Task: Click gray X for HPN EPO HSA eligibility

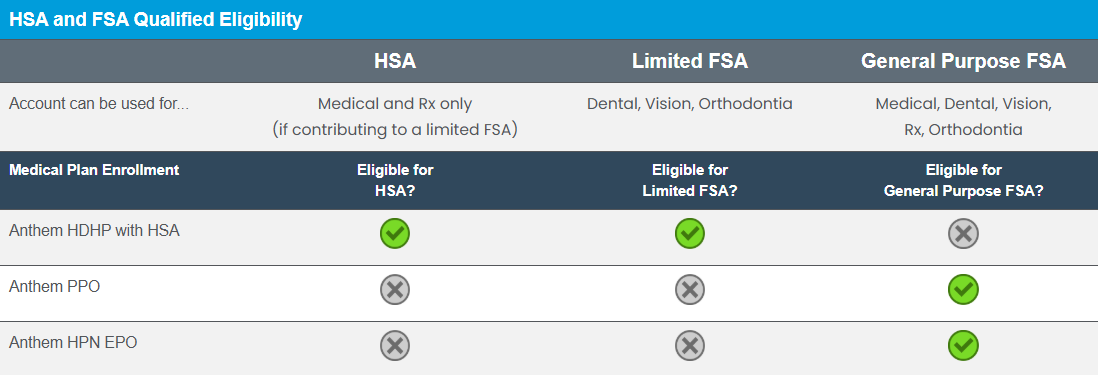Action: tap(395, 346)
